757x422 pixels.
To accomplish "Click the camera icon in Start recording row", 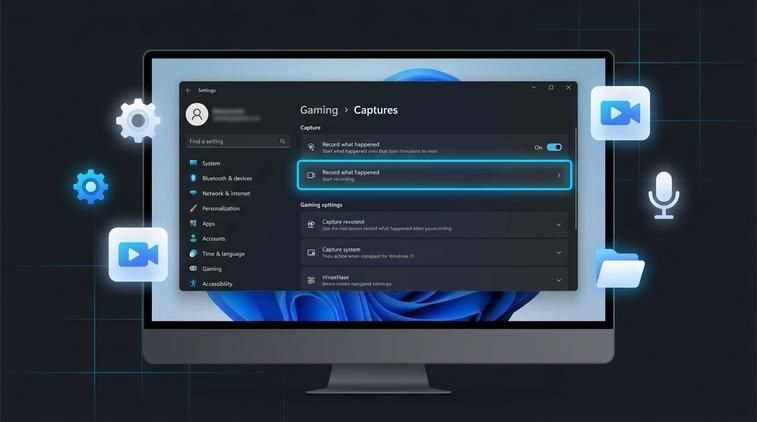I will (311, 175).
